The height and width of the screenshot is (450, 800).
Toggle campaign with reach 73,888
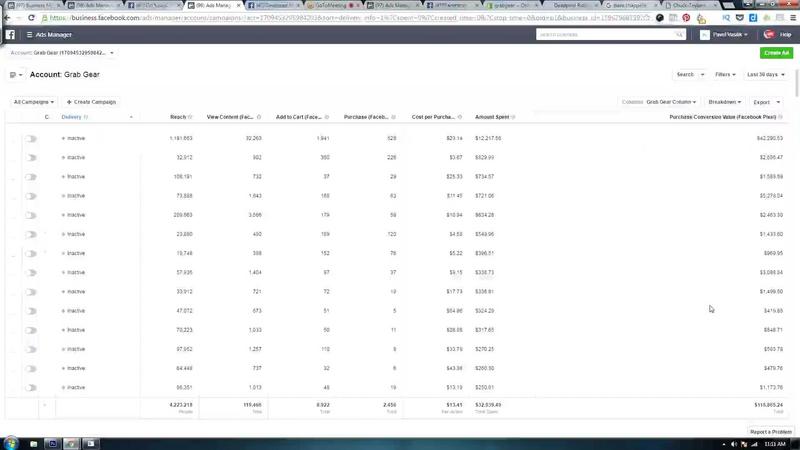[x=31, y=196]
